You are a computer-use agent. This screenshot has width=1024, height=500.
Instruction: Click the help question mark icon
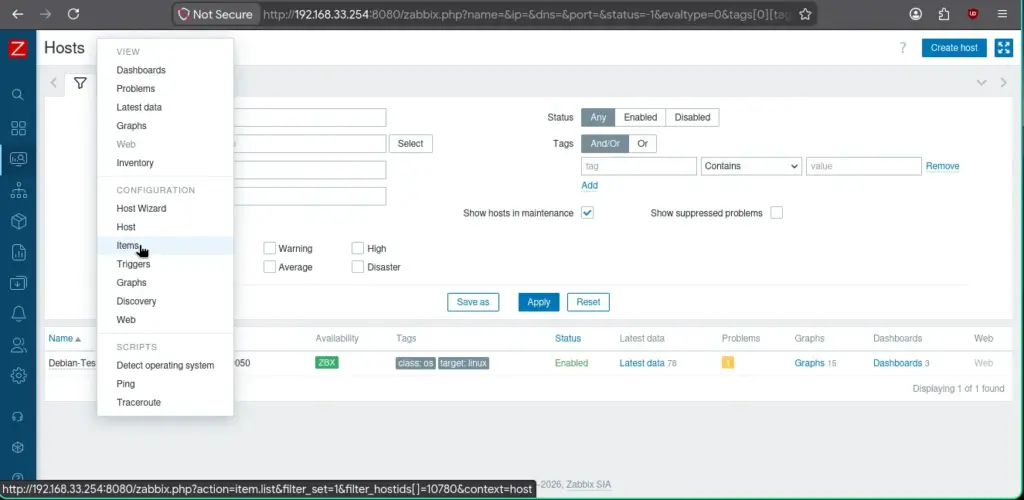(x=903, y=48)
